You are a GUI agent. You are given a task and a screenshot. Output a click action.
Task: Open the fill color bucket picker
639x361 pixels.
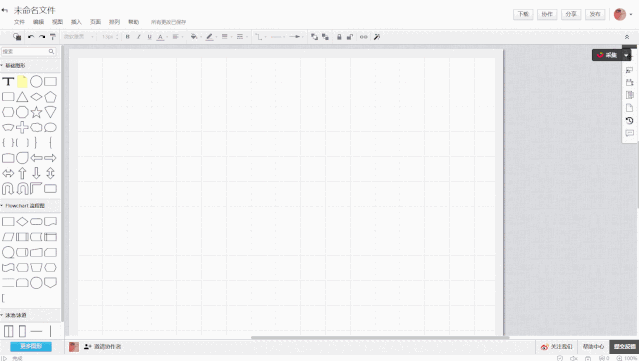195,37
